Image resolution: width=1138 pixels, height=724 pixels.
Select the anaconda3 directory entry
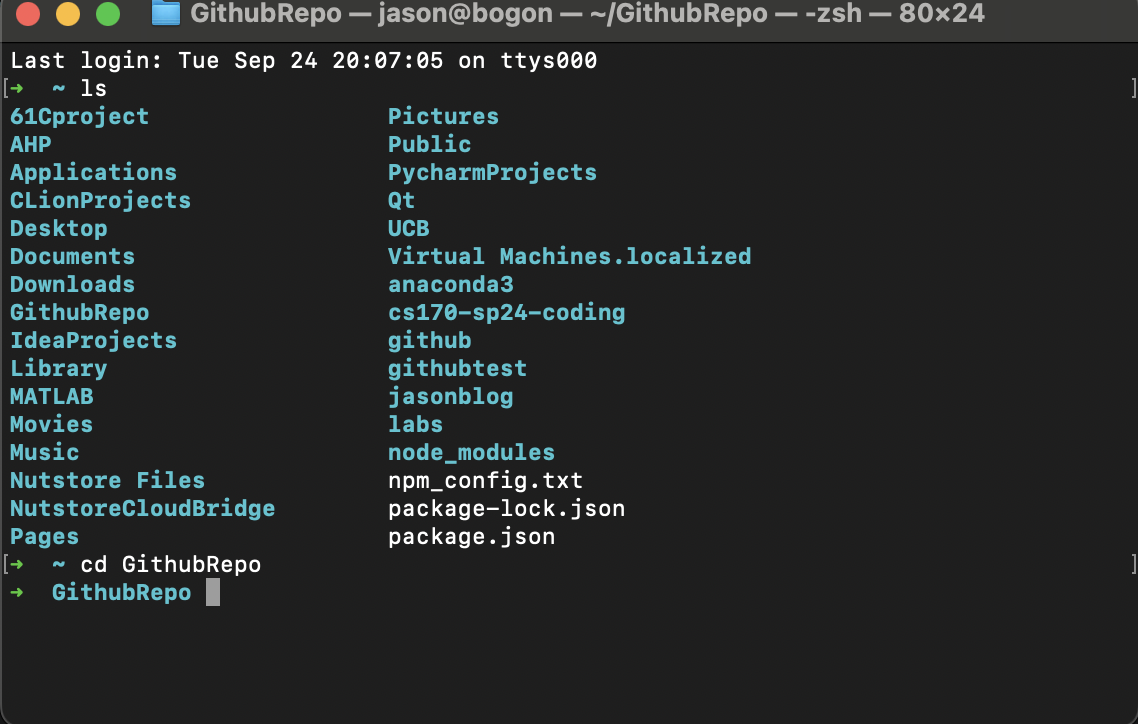[451, 284]
